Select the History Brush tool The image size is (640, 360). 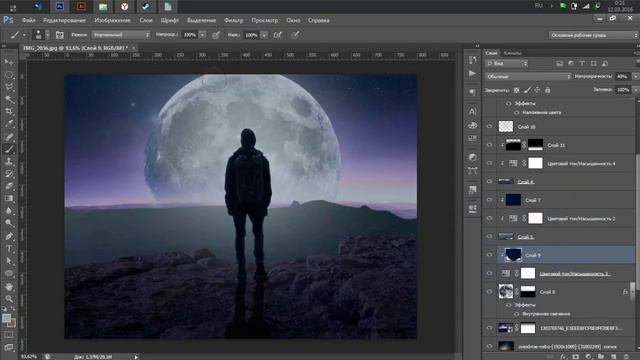click(x=9, y=174)
